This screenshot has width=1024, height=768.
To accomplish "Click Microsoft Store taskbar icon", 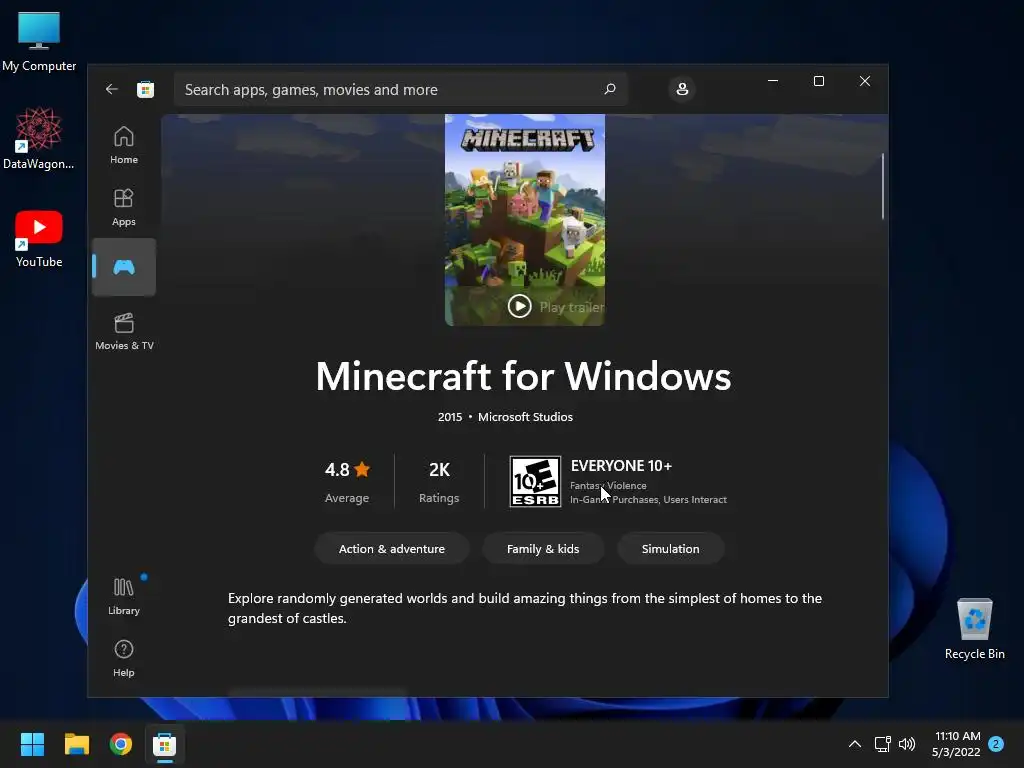I will coord(165,744).
